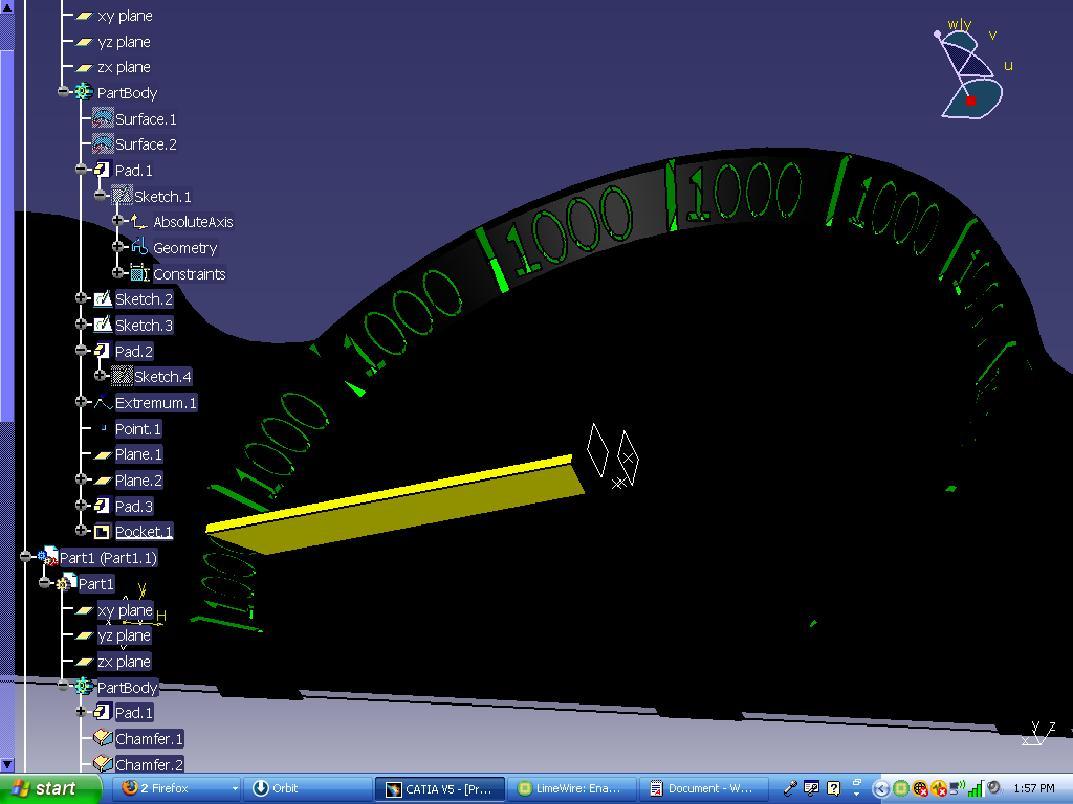Click the Chamfer.1 feature icon

point(103,738)
